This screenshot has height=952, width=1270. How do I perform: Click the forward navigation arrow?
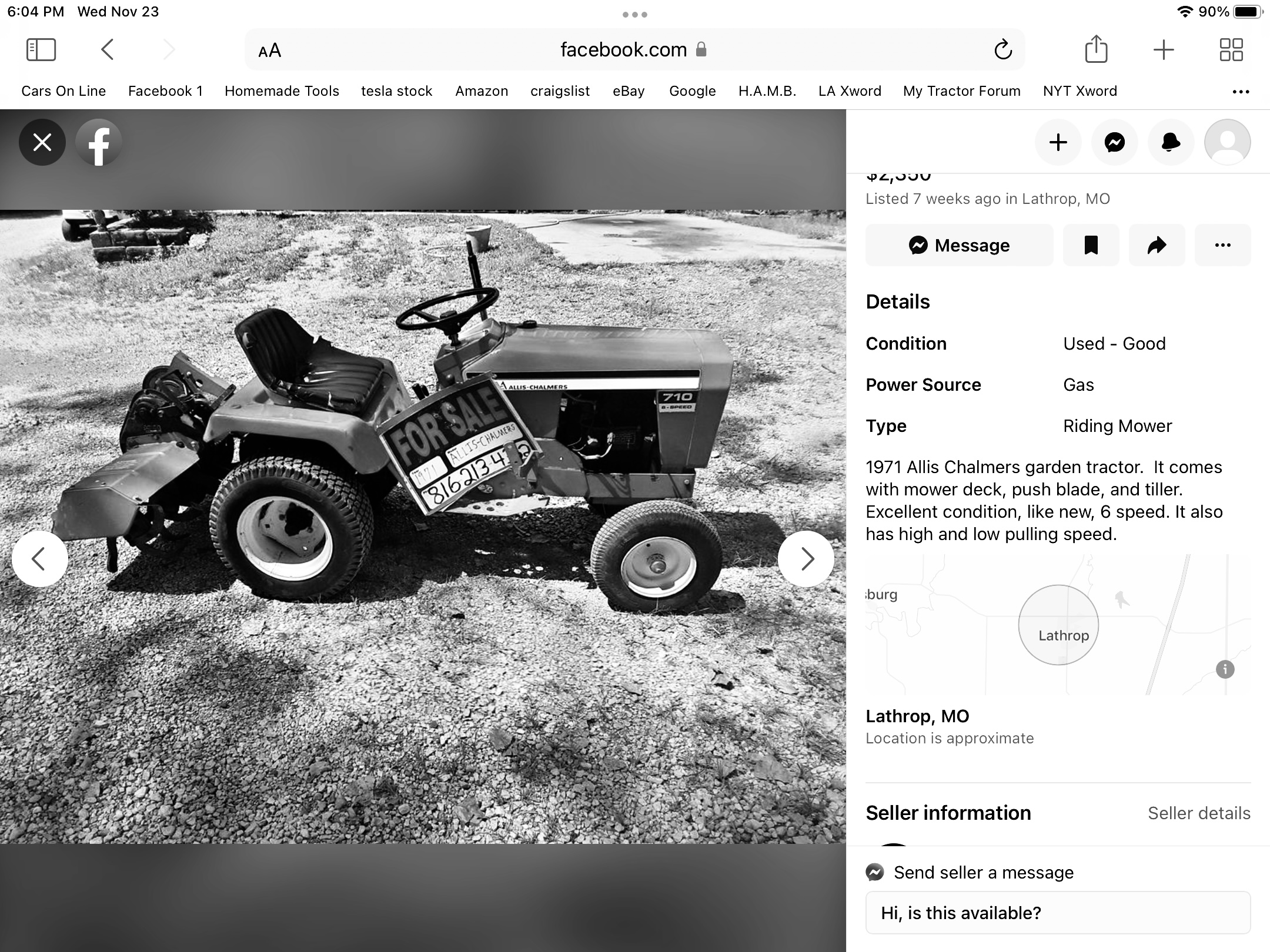169,50
